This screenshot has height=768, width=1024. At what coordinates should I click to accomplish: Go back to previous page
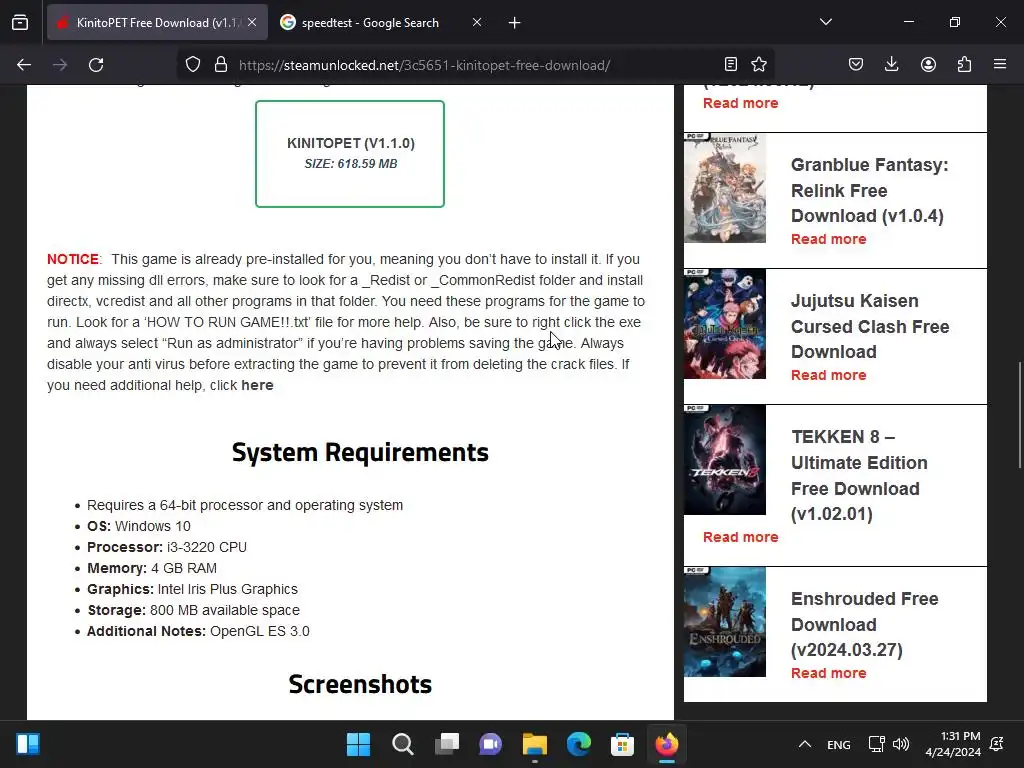click(x=24, y=65)
